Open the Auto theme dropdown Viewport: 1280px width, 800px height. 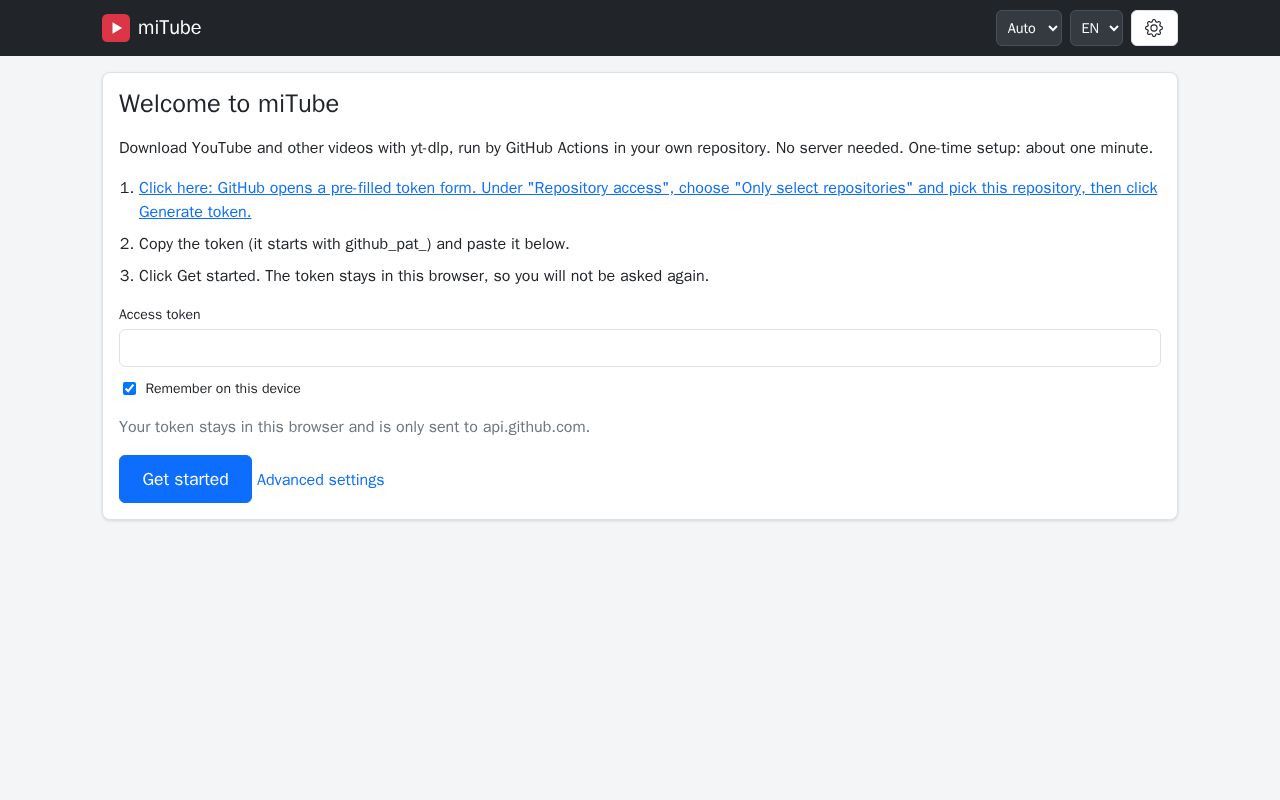tap(1029, 28)
